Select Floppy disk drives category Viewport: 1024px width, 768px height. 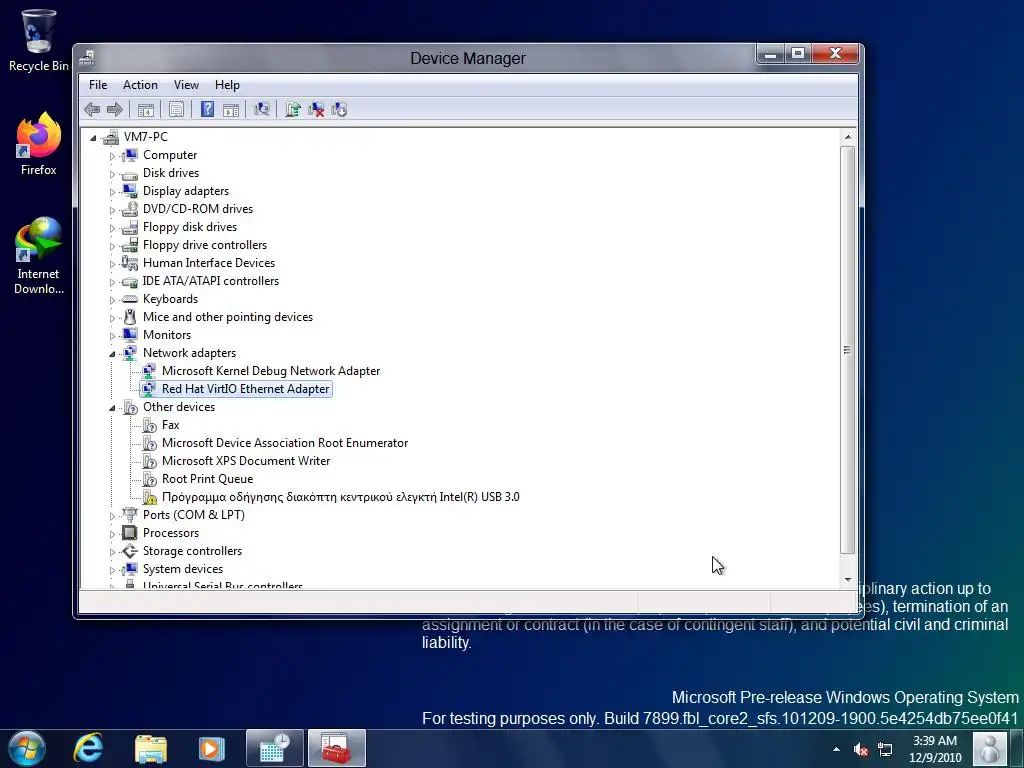click(x=190, y=227)
